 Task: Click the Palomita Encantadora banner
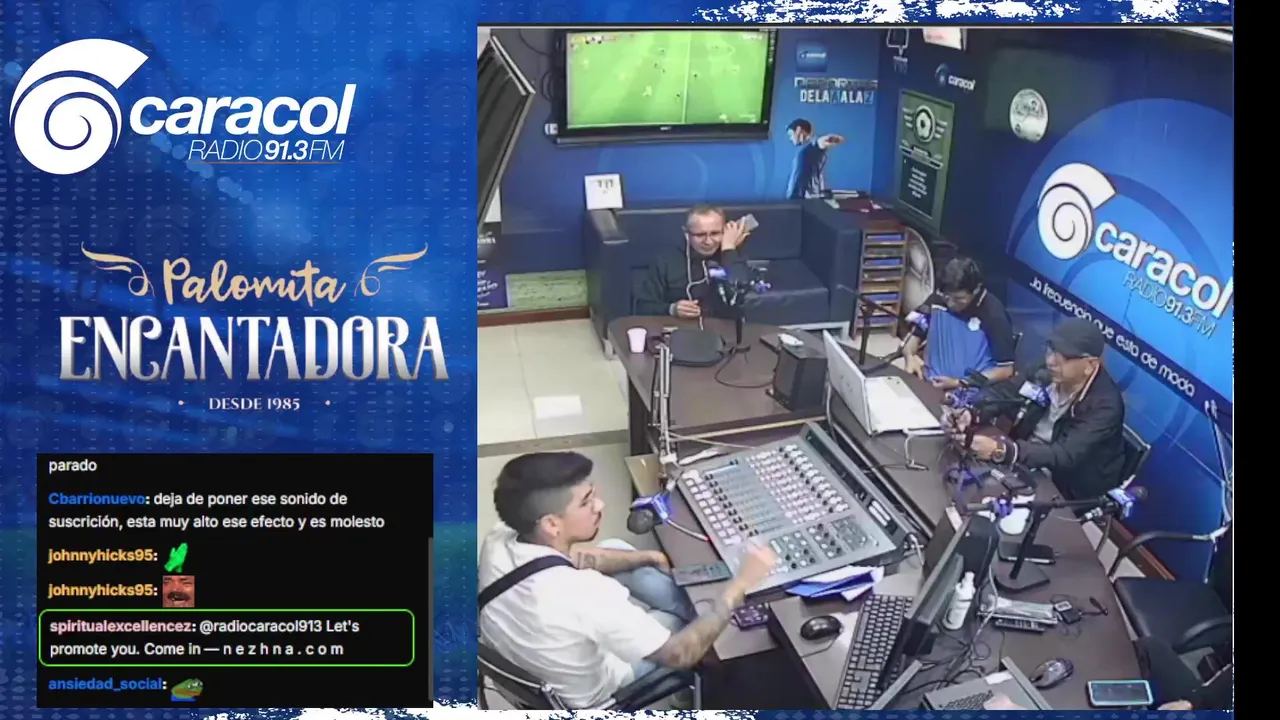[253, 327]
